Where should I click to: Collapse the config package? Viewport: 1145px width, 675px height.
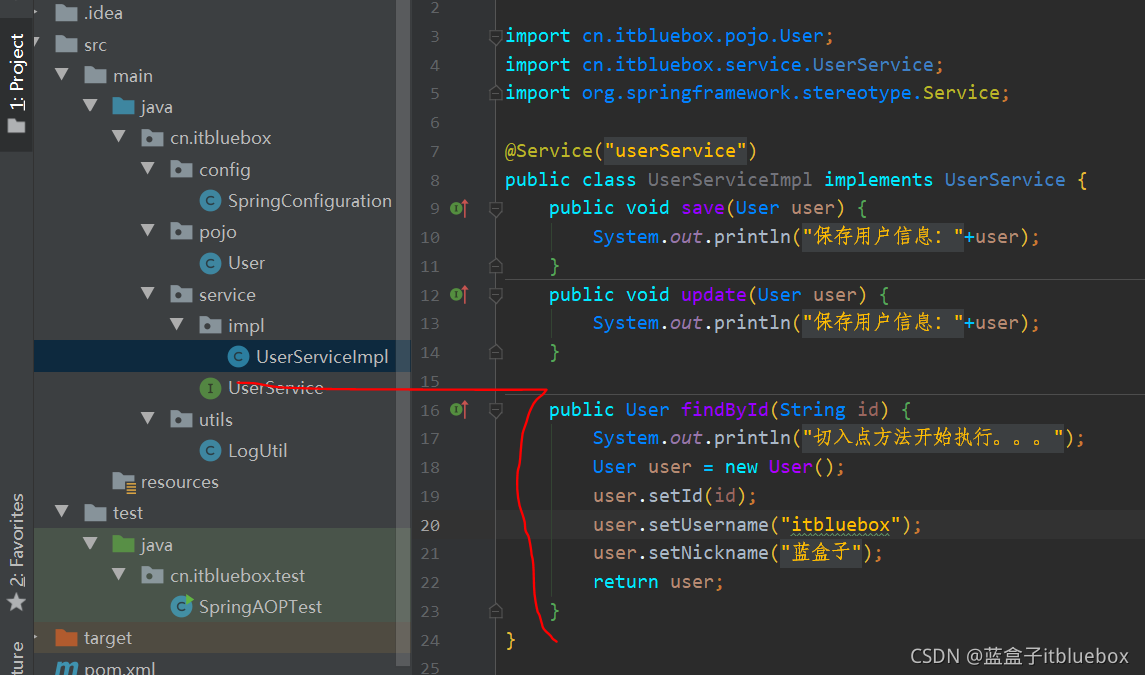(148, 169)
